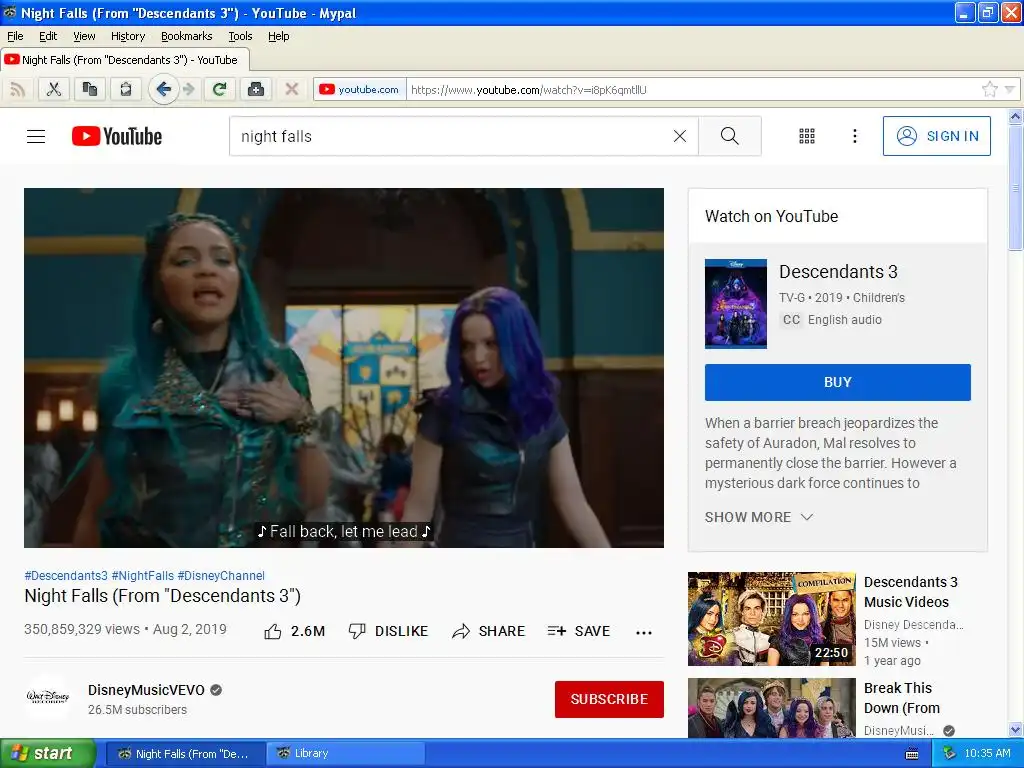Click the YouTube logo

[x=117, y=136]
